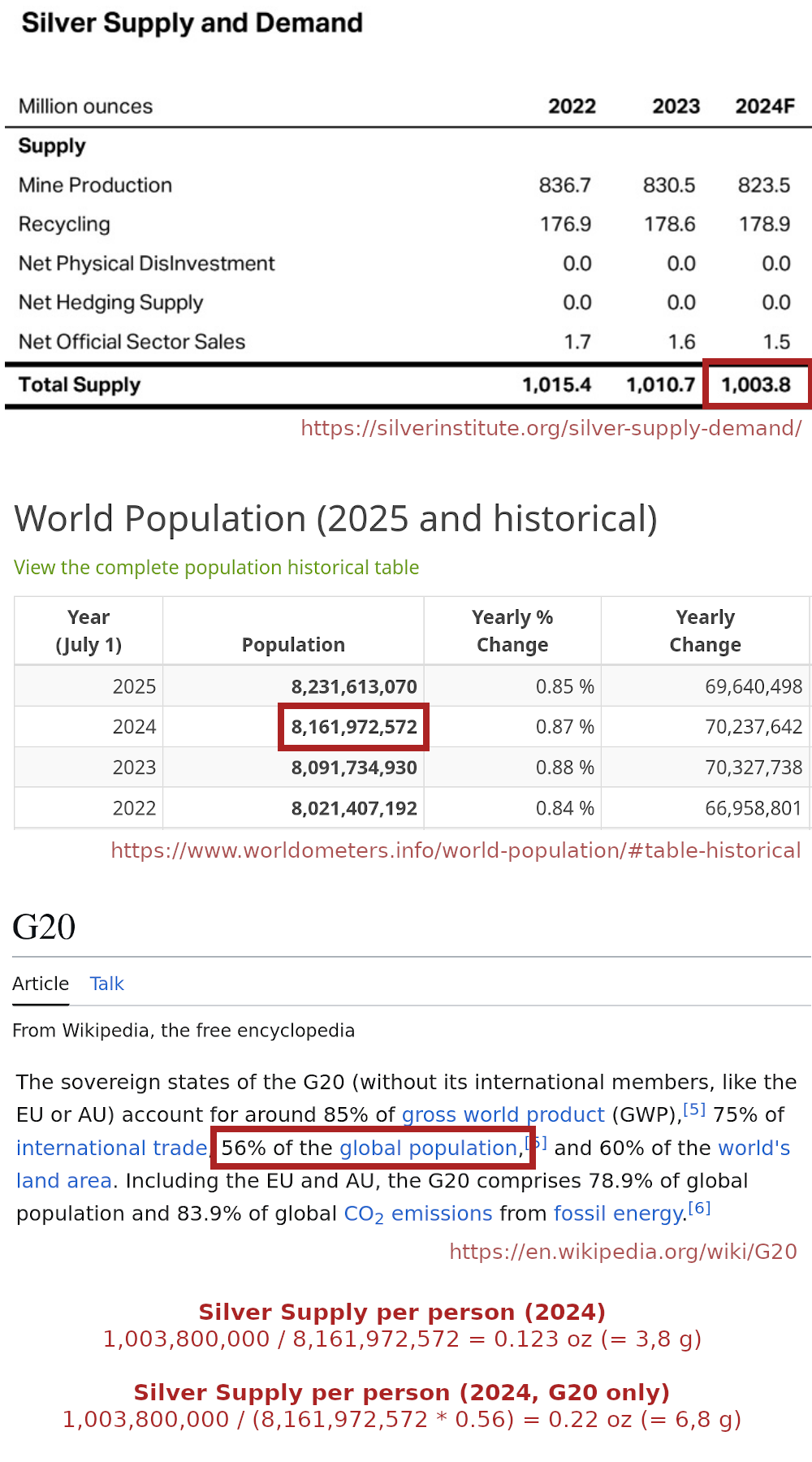Click citation [6] after fossil energy
This screenshot has height=1462, width=812.
(700, 1208)
